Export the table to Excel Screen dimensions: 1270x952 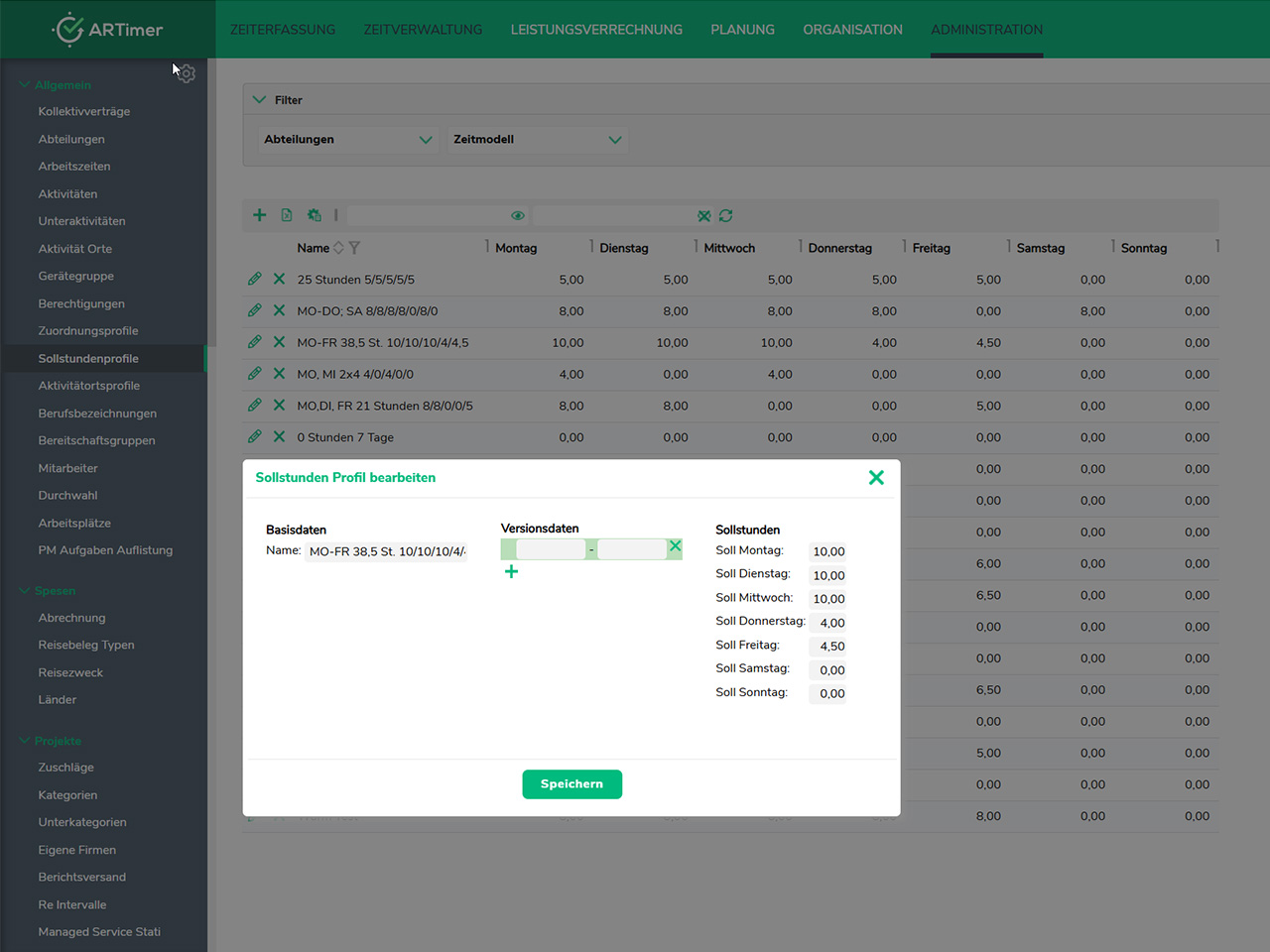pyautogui.click(x=287, y=215)
